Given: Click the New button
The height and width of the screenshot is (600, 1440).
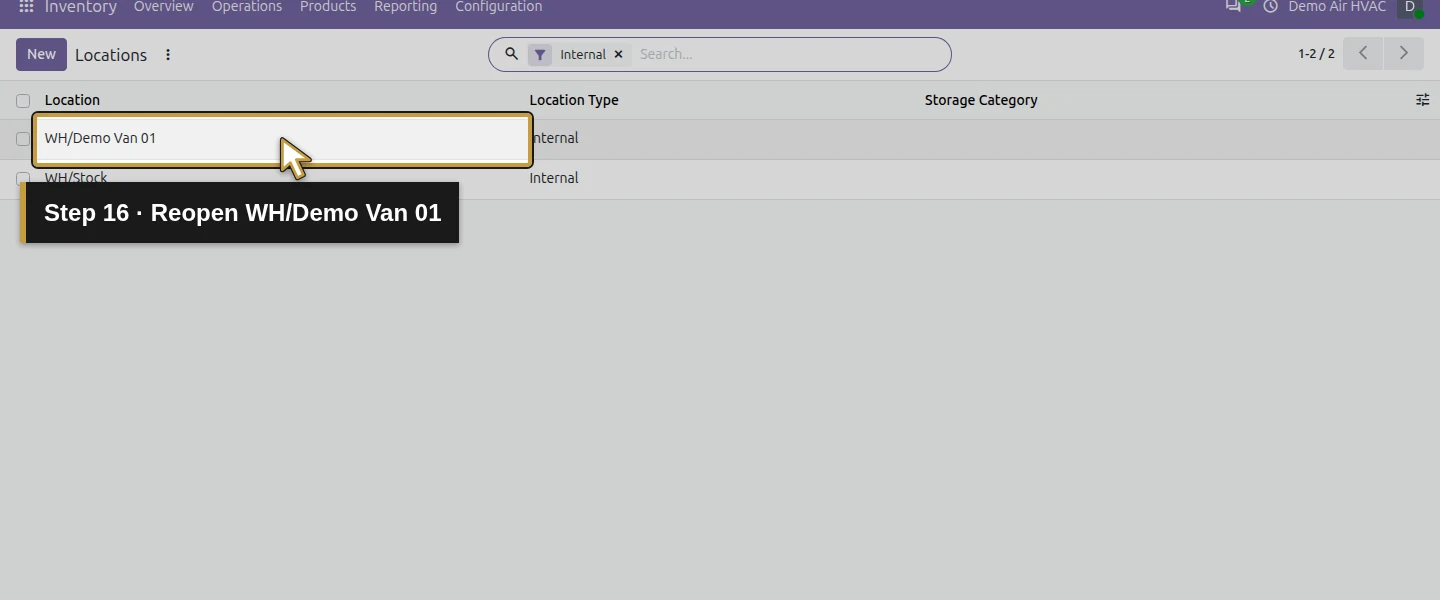Looking at the screenshot, I should tap(41, 55).
